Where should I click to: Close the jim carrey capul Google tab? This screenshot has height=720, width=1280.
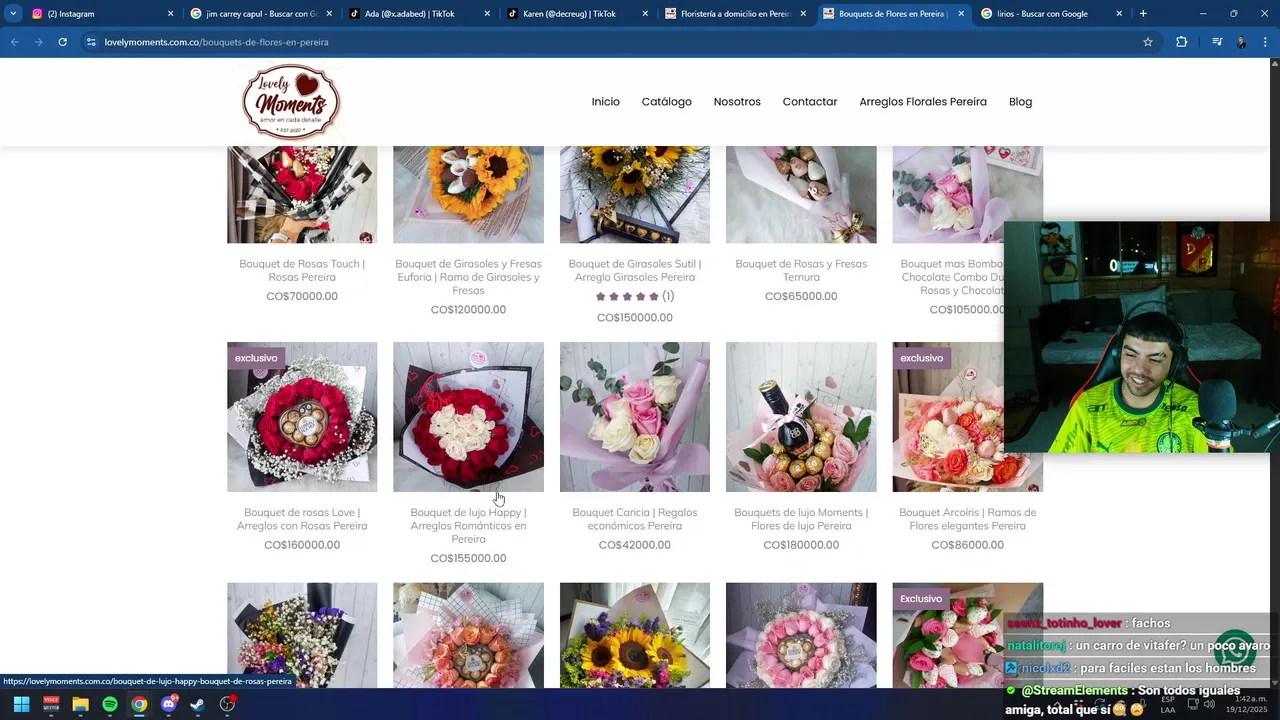pyautogui.click(x=329, y=14)
